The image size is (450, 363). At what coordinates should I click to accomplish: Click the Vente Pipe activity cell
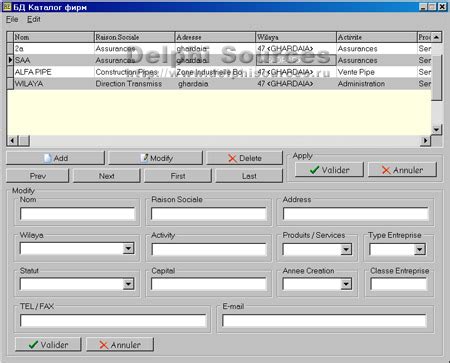[377, 72]
